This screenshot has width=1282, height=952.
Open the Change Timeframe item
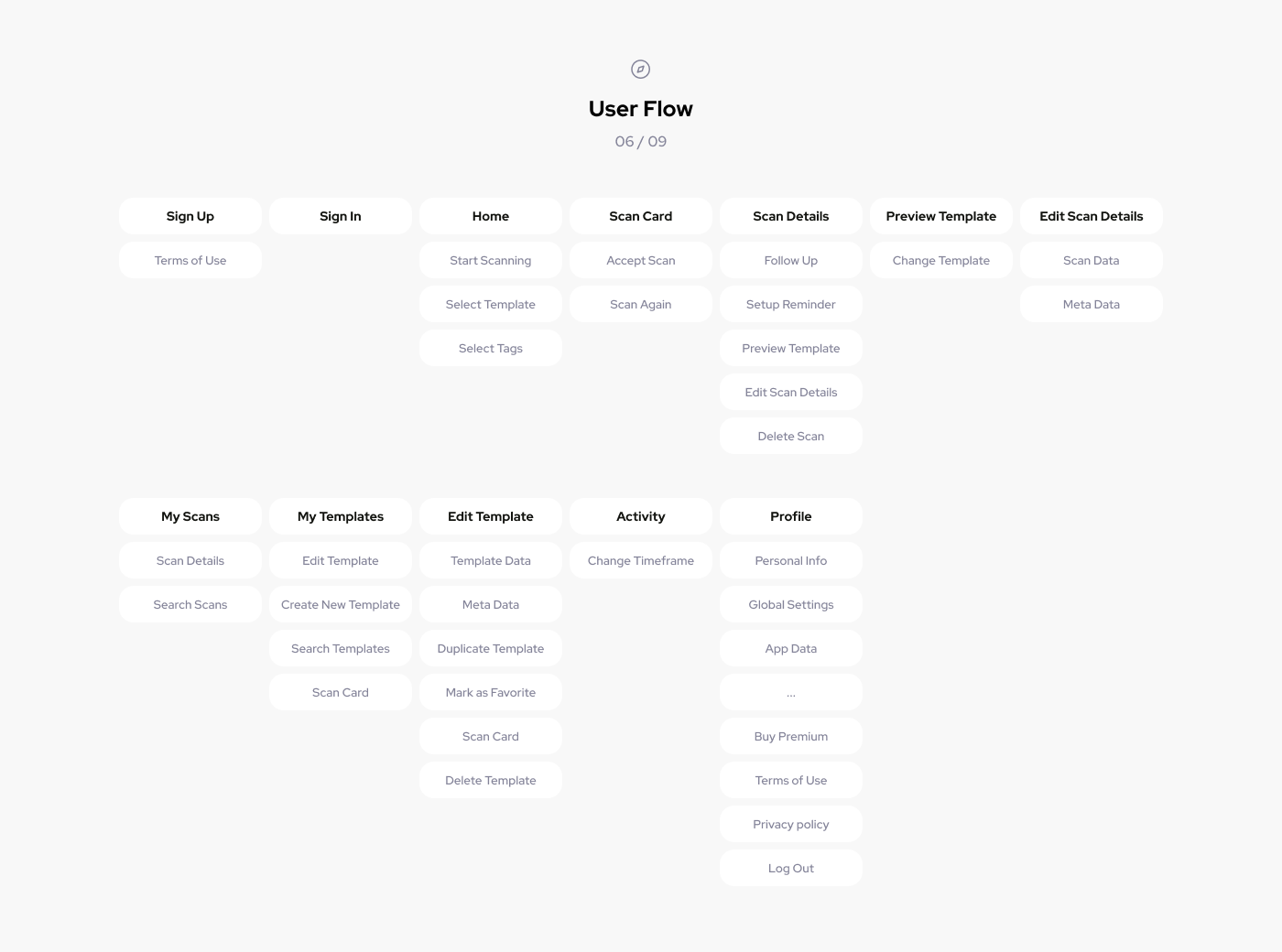[641, 560]
